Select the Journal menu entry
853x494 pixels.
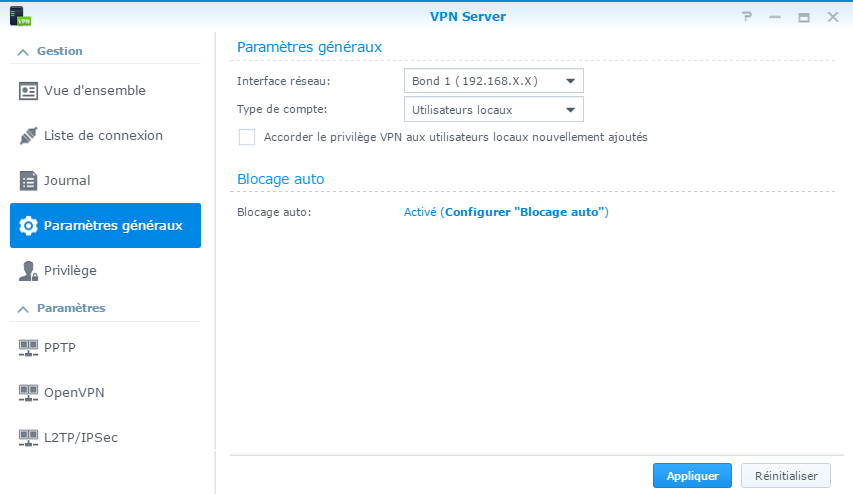67,181
